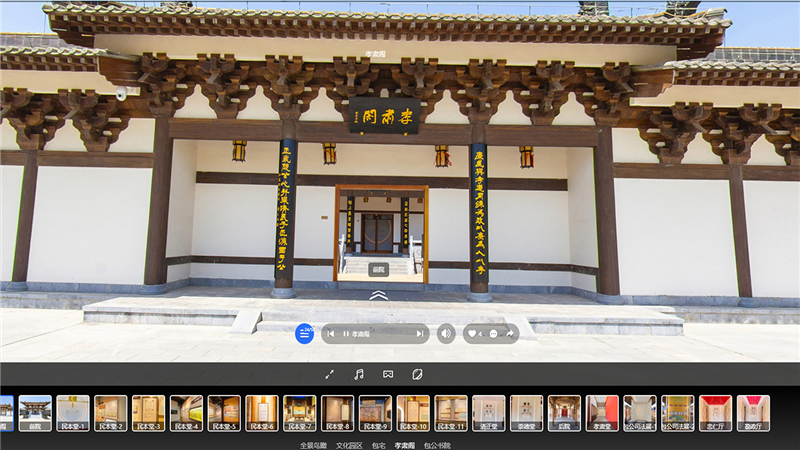Viewport: 800px width, 450px height.
Task: Click the planet view icon
Action: pos(417,374)
